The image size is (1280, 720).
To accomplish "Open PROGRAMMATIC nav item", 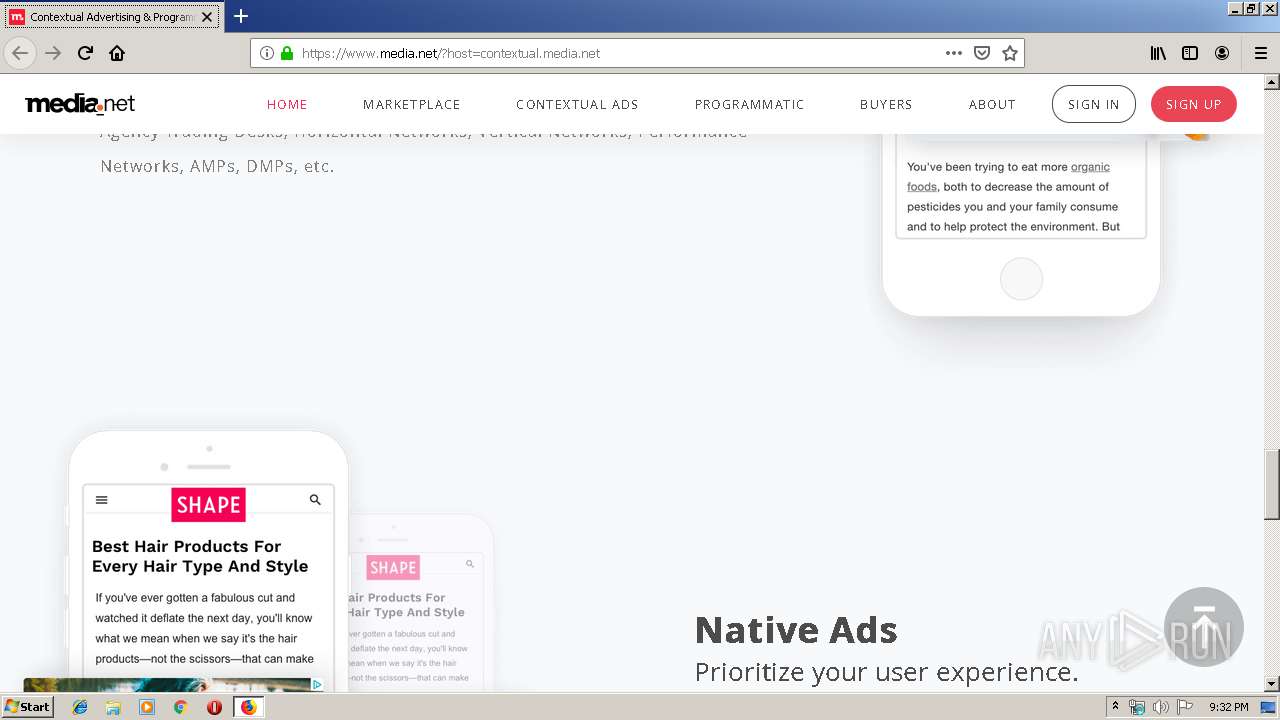I will pos(750,104).
